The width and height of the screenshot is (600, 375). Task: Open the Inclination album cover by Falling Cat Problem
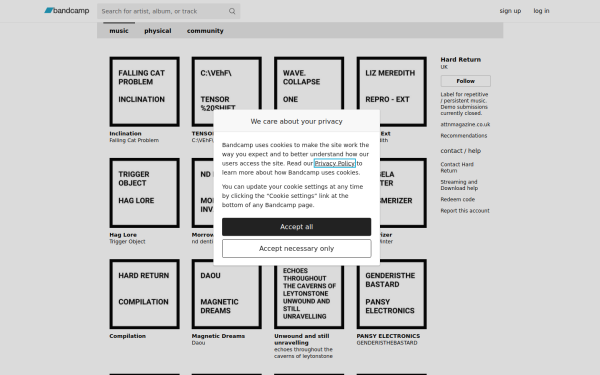pyautogui.click(x=144, y=91)
